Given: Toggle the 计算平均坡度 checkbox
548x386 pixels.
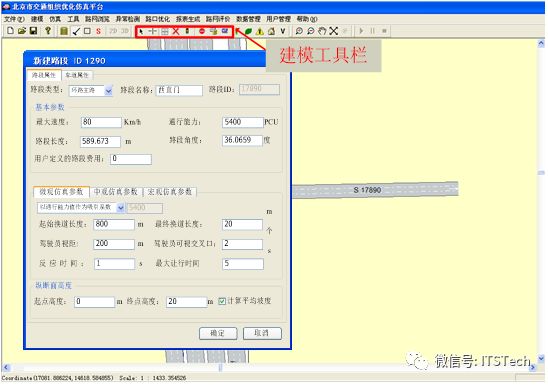Looking at the screenshot, I should (222, 301).
